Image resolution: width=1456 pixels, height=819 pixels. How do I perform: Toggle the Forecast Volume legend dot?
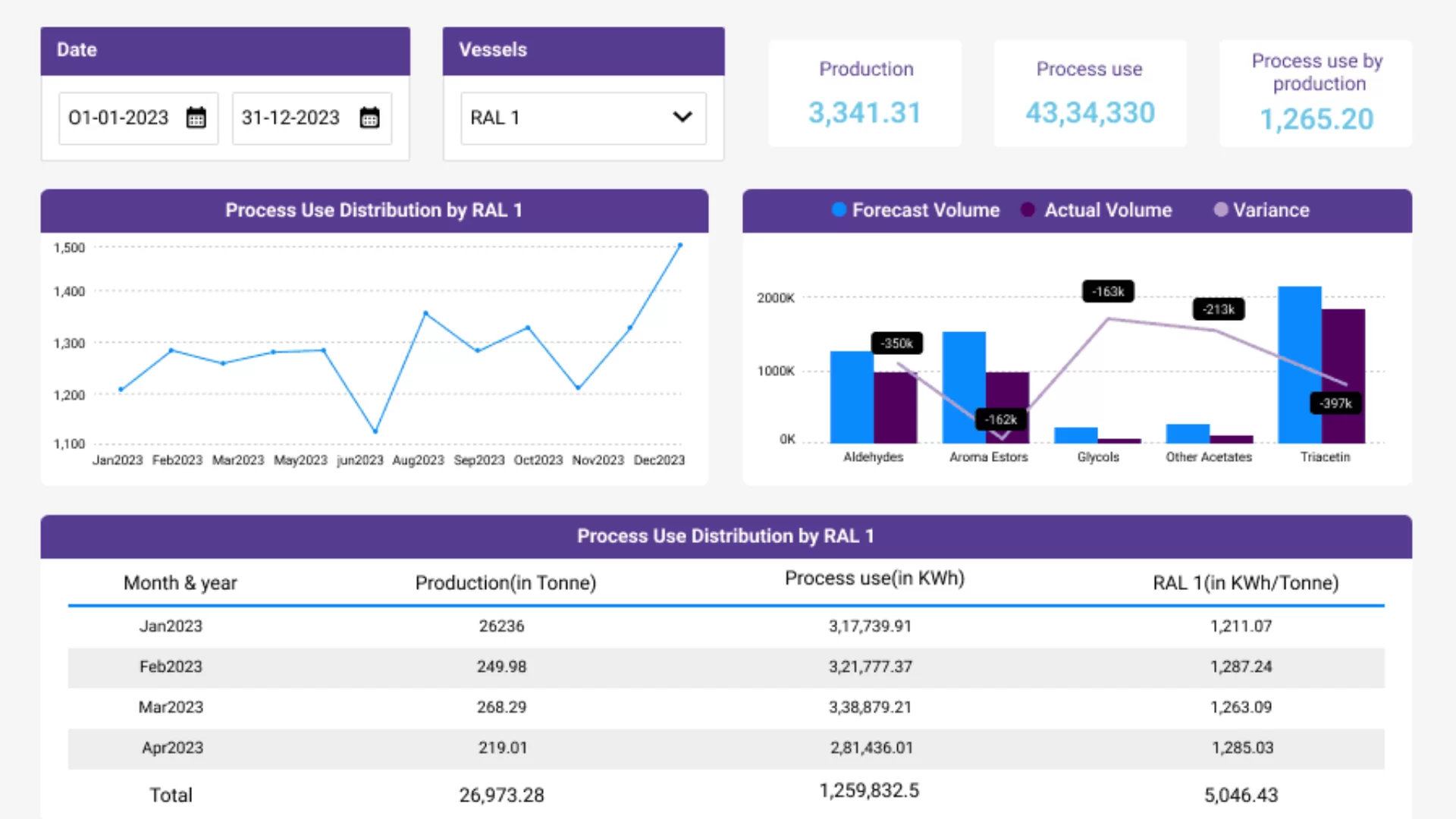tap(839, 210)
